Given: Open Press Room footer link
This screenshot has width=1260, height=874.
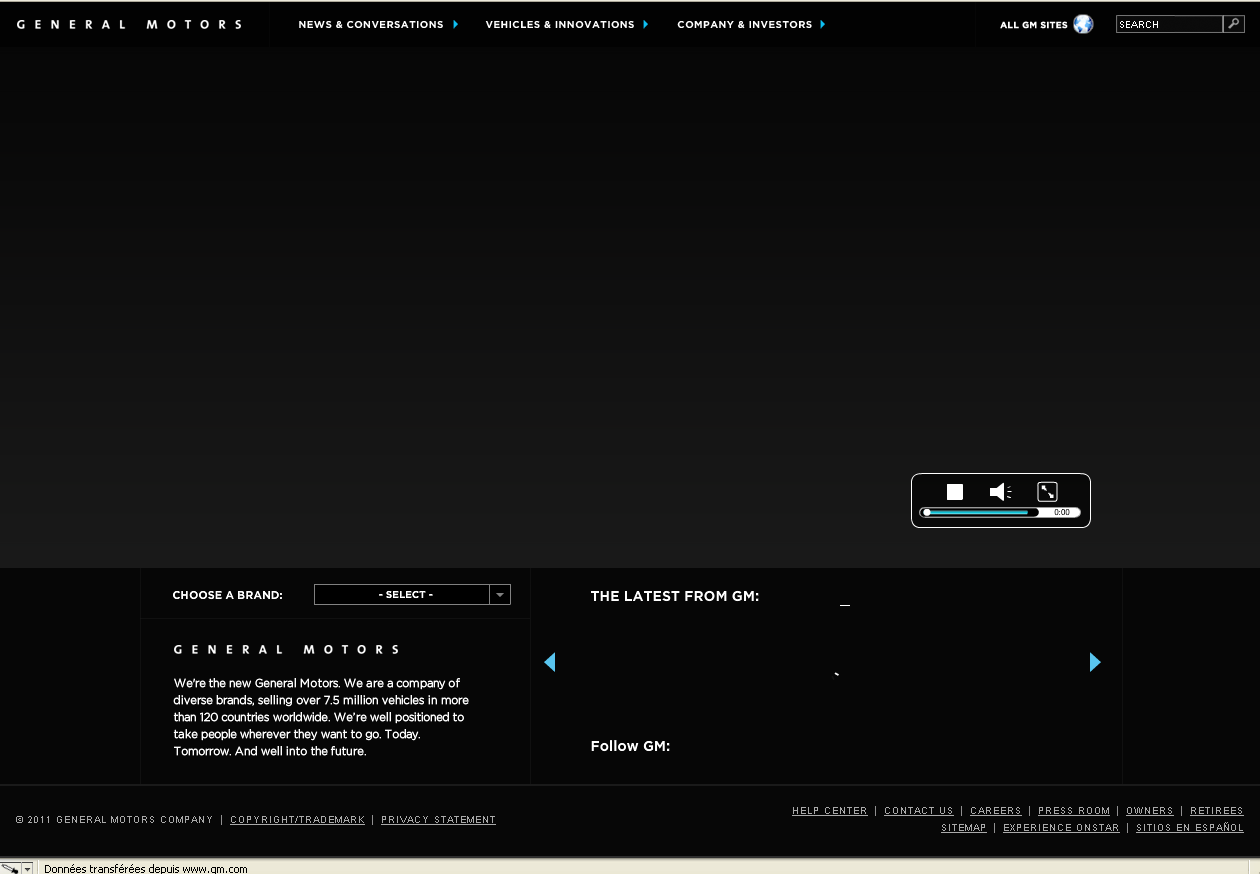Looking at the screenshot, I should point(1074,811).
